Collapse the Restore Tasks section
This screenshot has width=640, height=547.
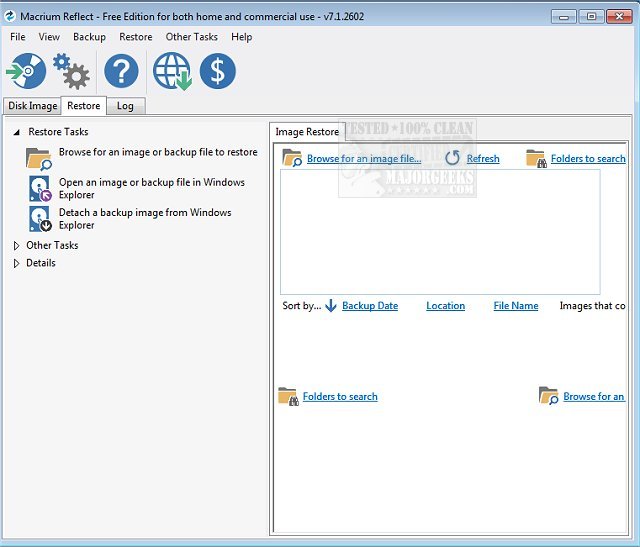pyautogui.click(x=16, y=132)
